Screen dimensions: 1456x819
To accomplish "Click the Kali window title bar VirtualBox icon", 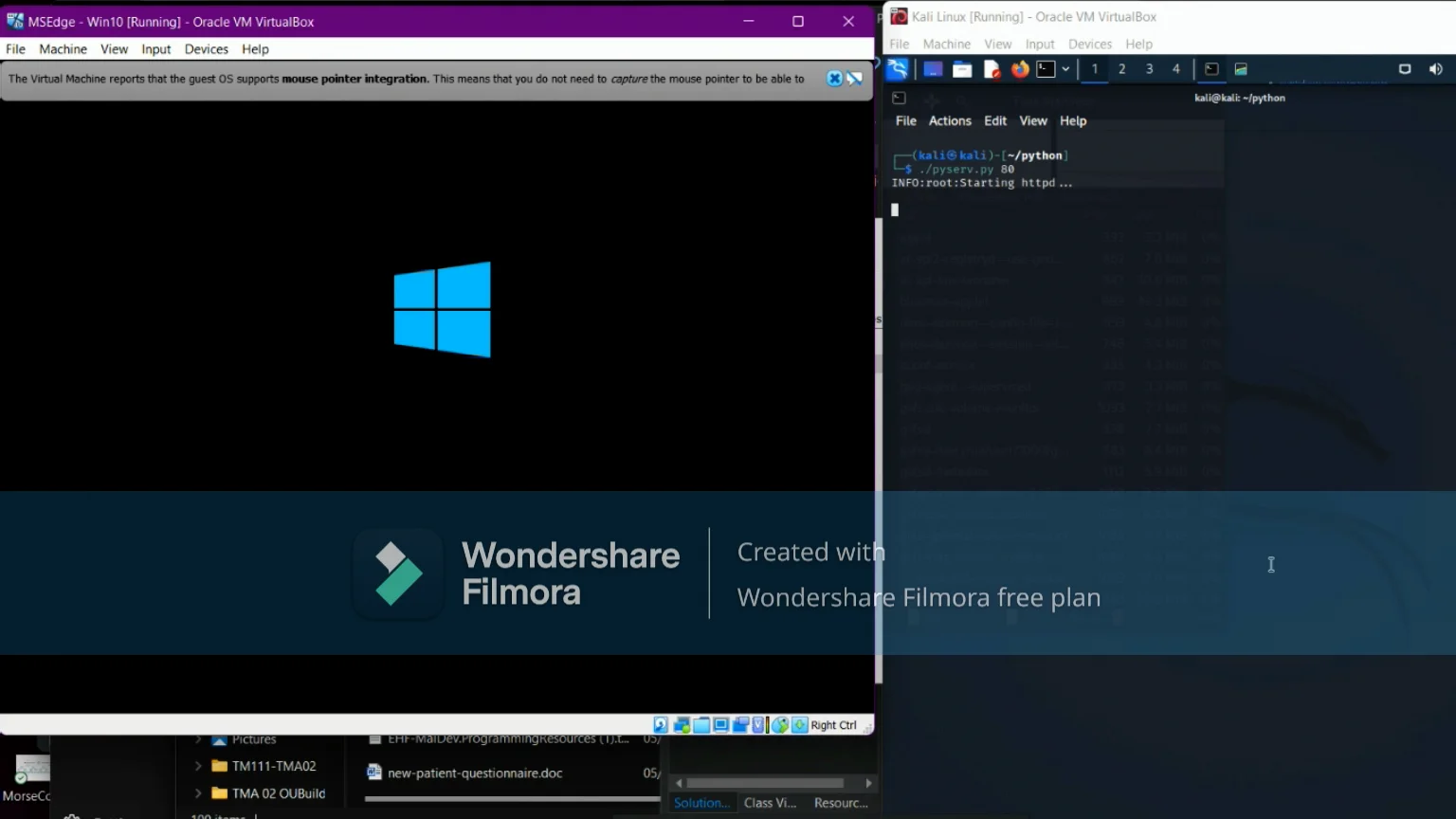I will tap(899, 16).
